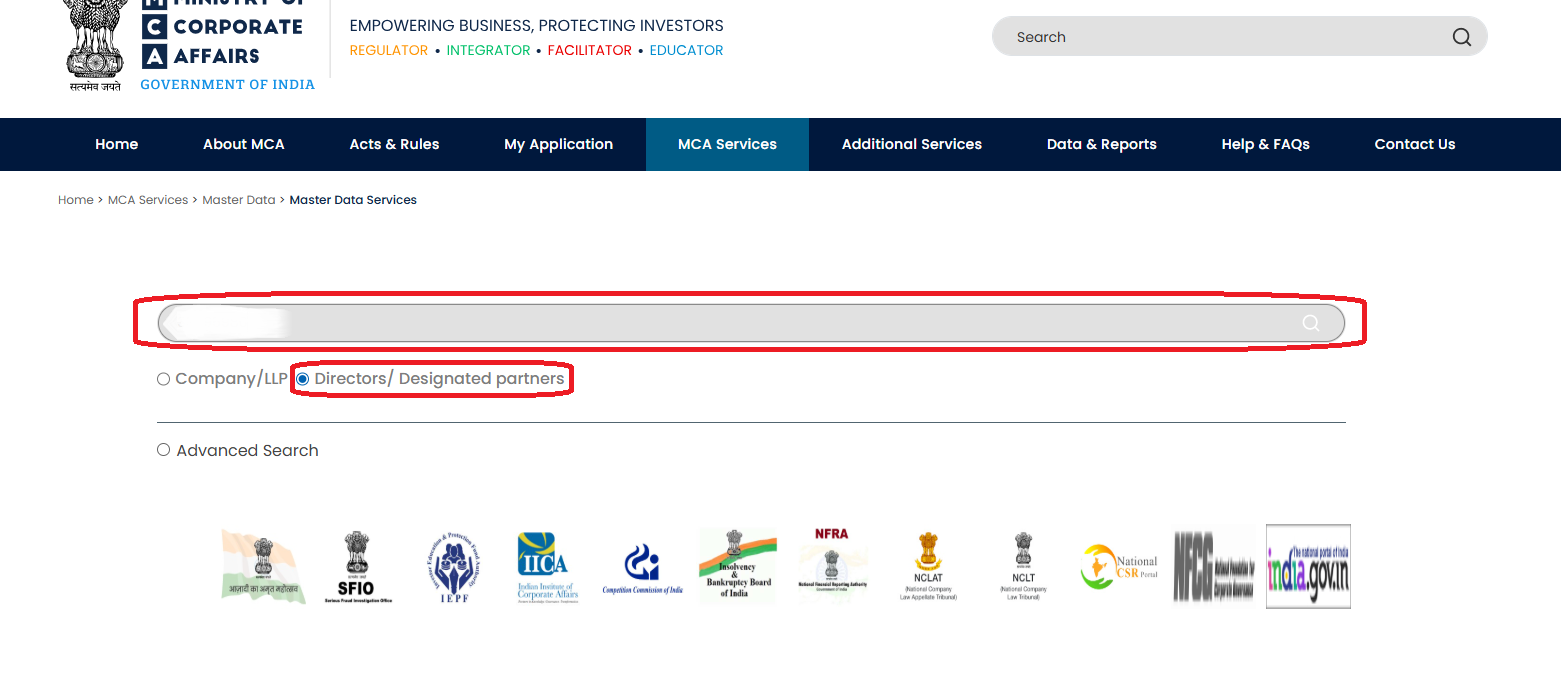
Task: Choose the Advanced Search radio button
Action: pos(164,451)
